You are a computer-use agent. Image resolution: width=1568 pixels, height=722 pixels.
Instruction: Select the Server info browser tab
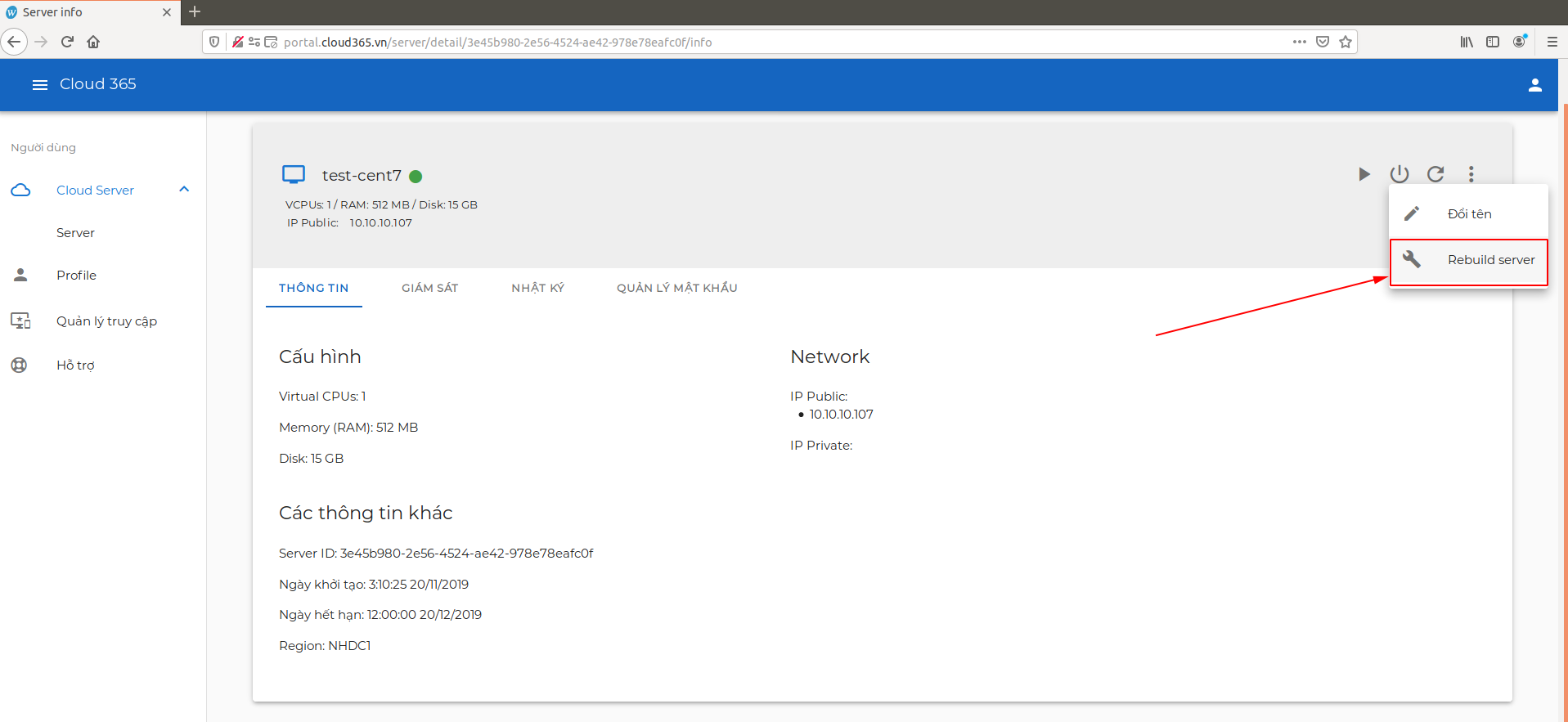coord(90,12)
